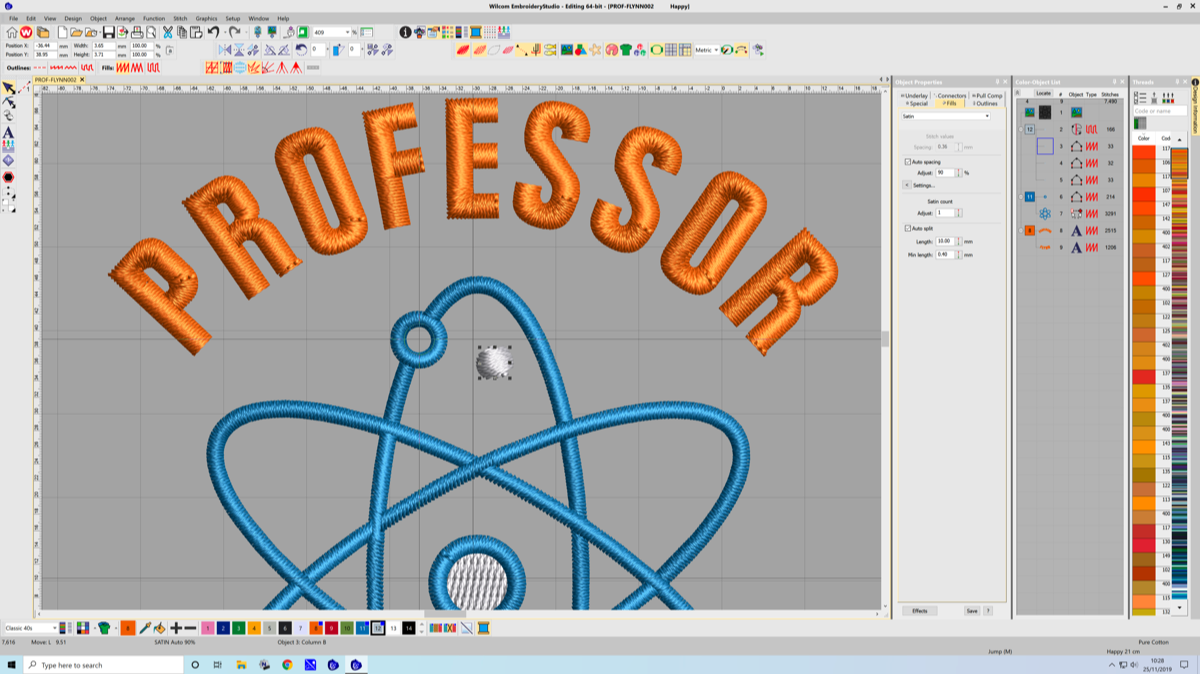Click the New blank design icon
The height and width of the screenshot is (674, 1200).
[x=63, y=33]
